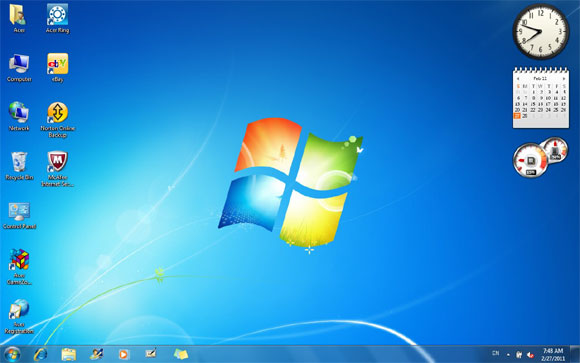Select the Acer Registration desktop icon
This screenshot has height=363, width=580.
click(19, 316)
